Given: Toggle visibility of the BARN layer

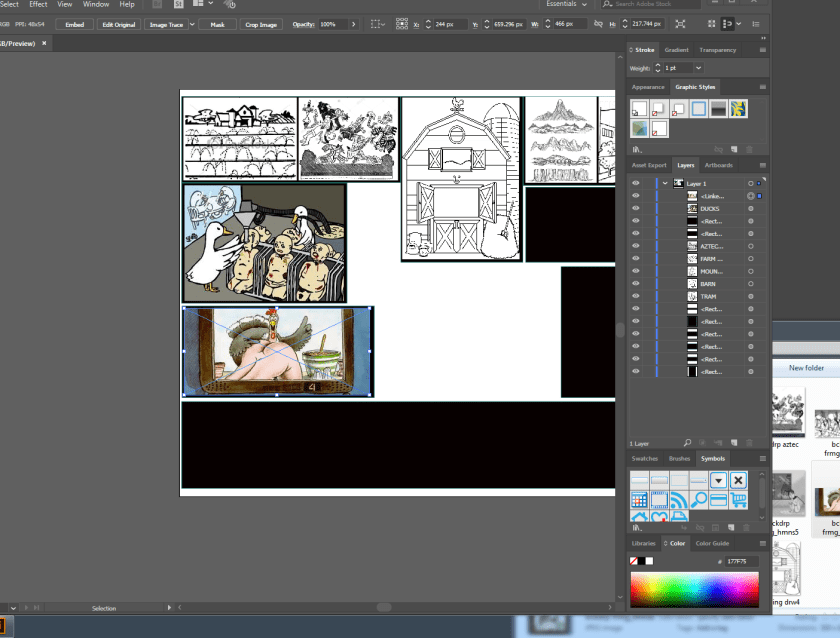Looking at the screenshot, I should click(635, 284).
